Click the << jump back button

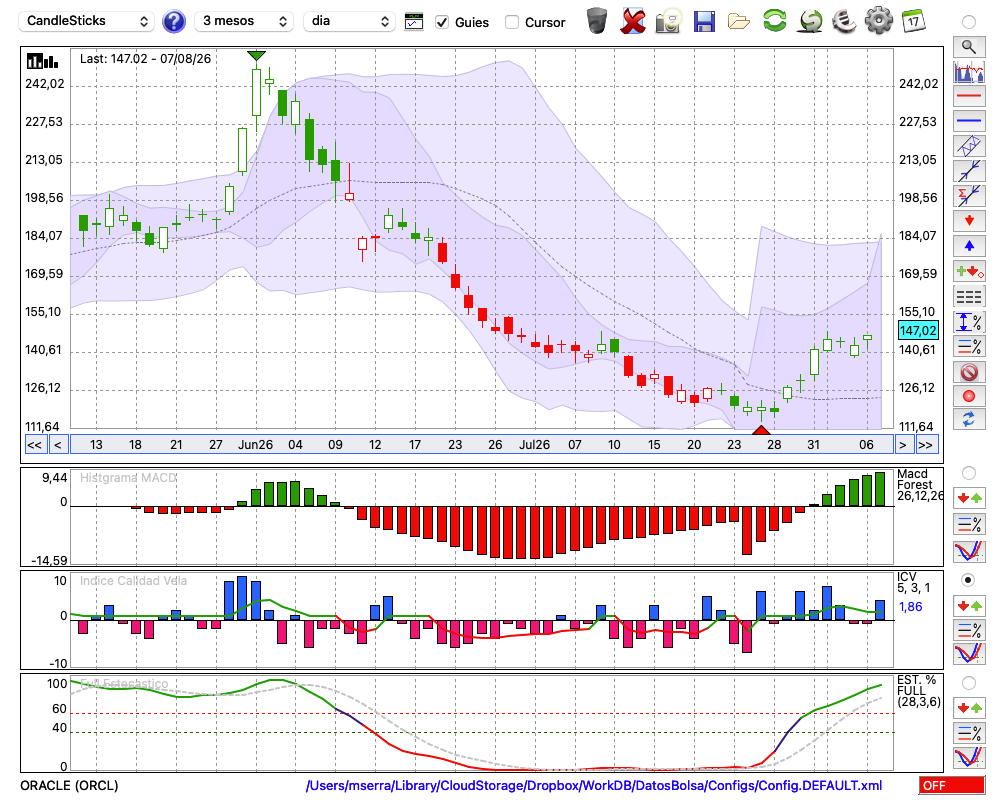click(x=34, y=445)
